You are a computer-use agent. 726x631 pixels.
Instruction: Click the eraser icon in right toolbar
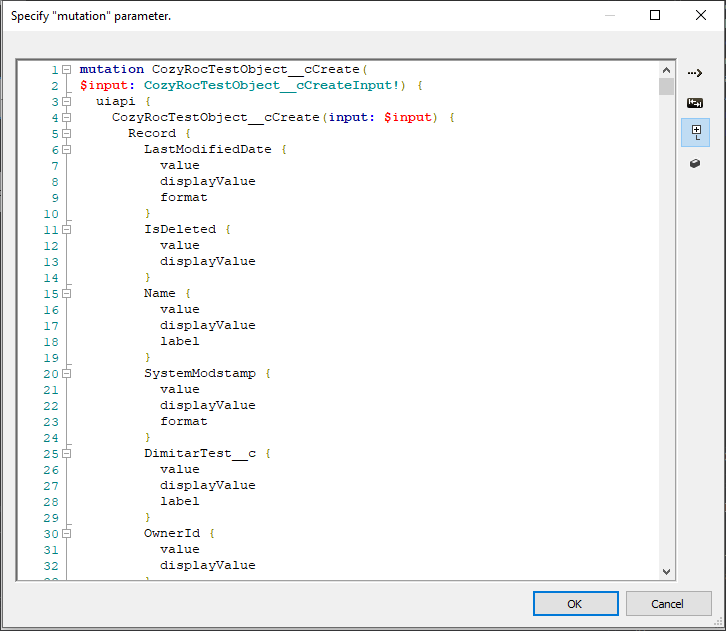[x=695, y=163]
